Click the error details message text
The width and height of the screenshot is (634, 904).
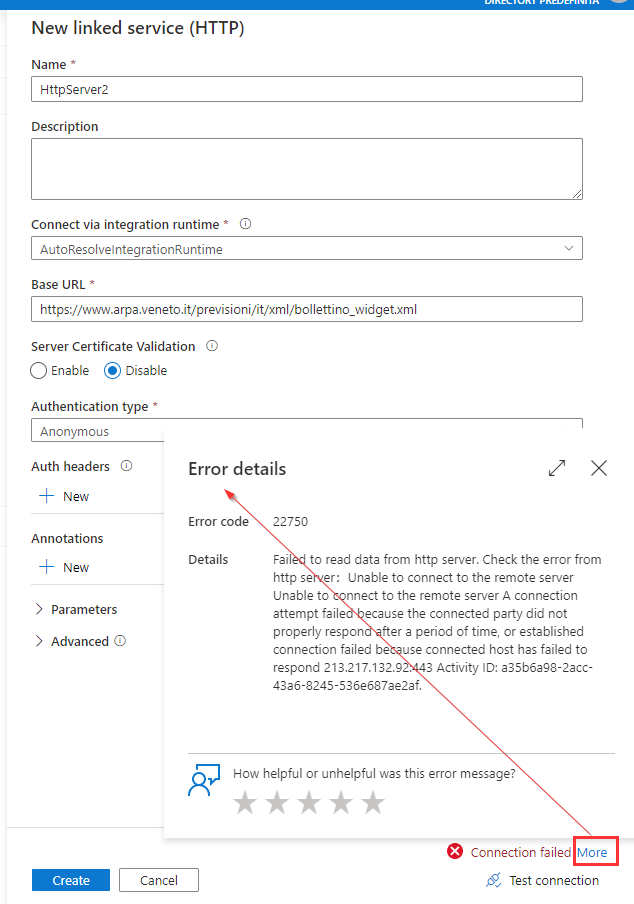point(437,622)
